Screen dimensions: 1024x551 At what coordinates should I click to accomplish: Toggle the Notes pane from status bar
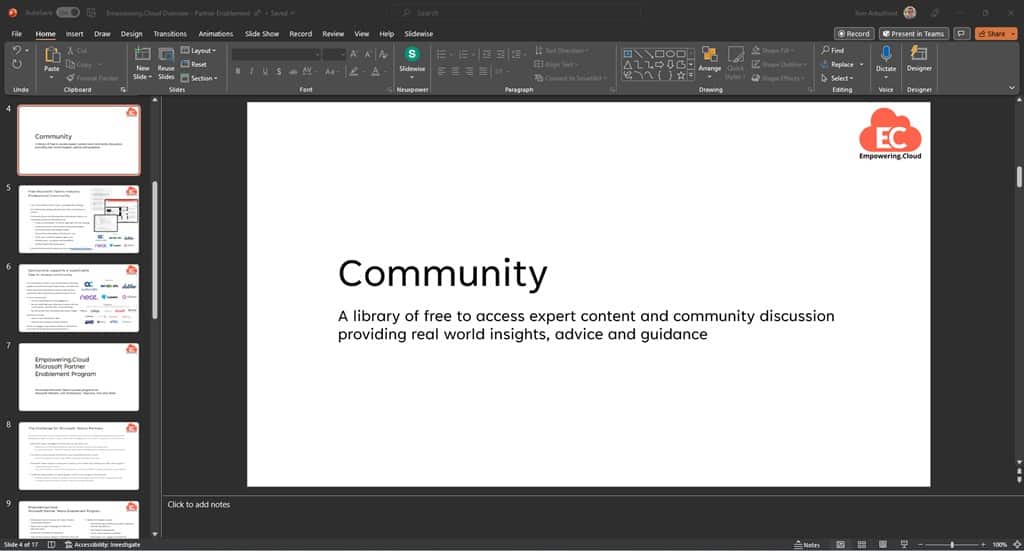806,544
